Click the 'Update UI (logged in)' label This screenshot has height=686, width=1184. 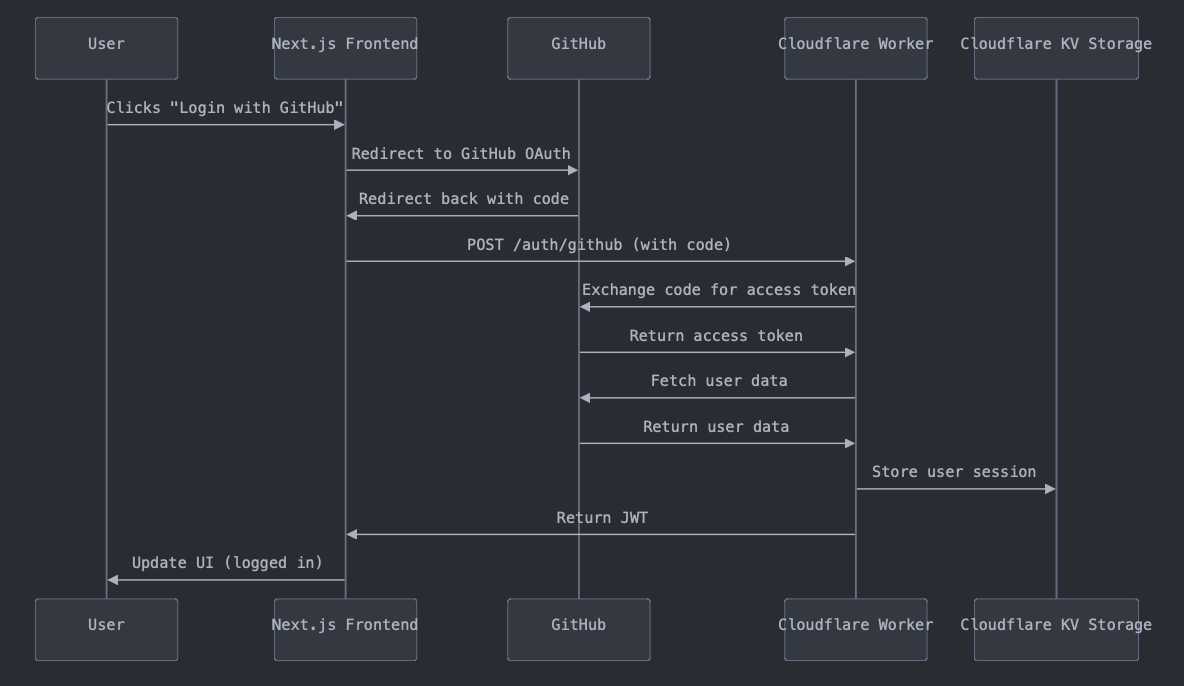pos(227,563)
